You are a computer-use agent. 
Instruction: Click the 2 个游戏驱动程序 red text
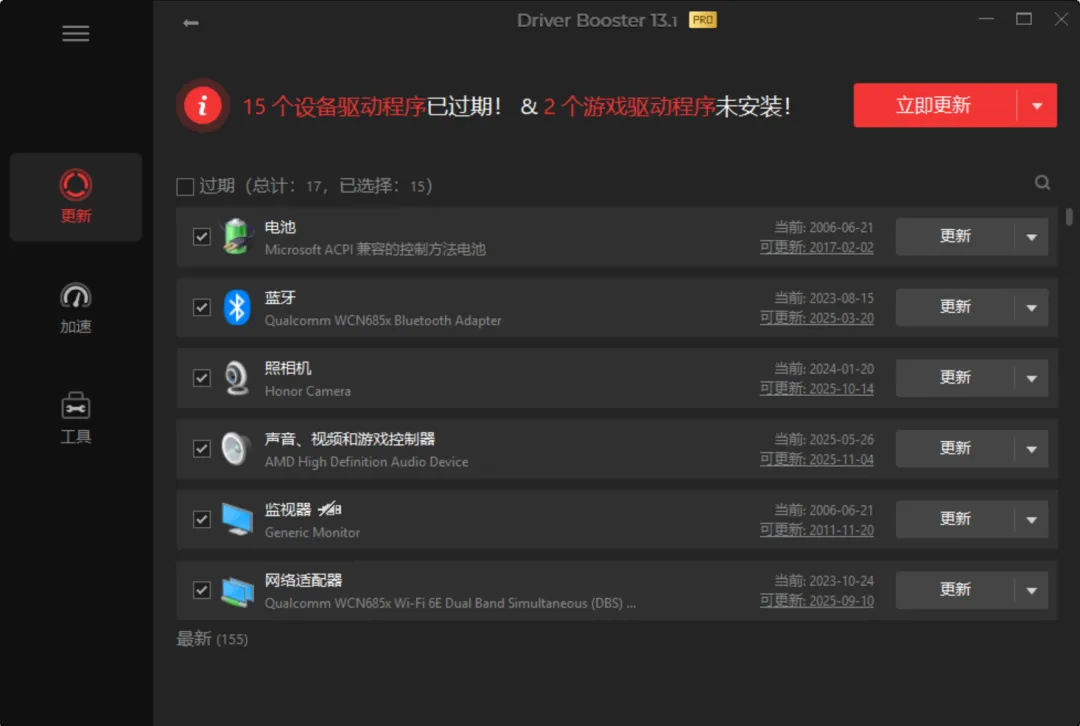tap(629, 106)
